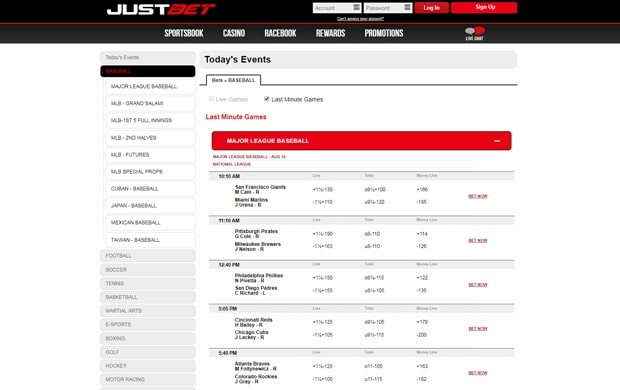The image size is (620, 390).
Task: Open the Casino menu
Action: (x=234, y=33)
